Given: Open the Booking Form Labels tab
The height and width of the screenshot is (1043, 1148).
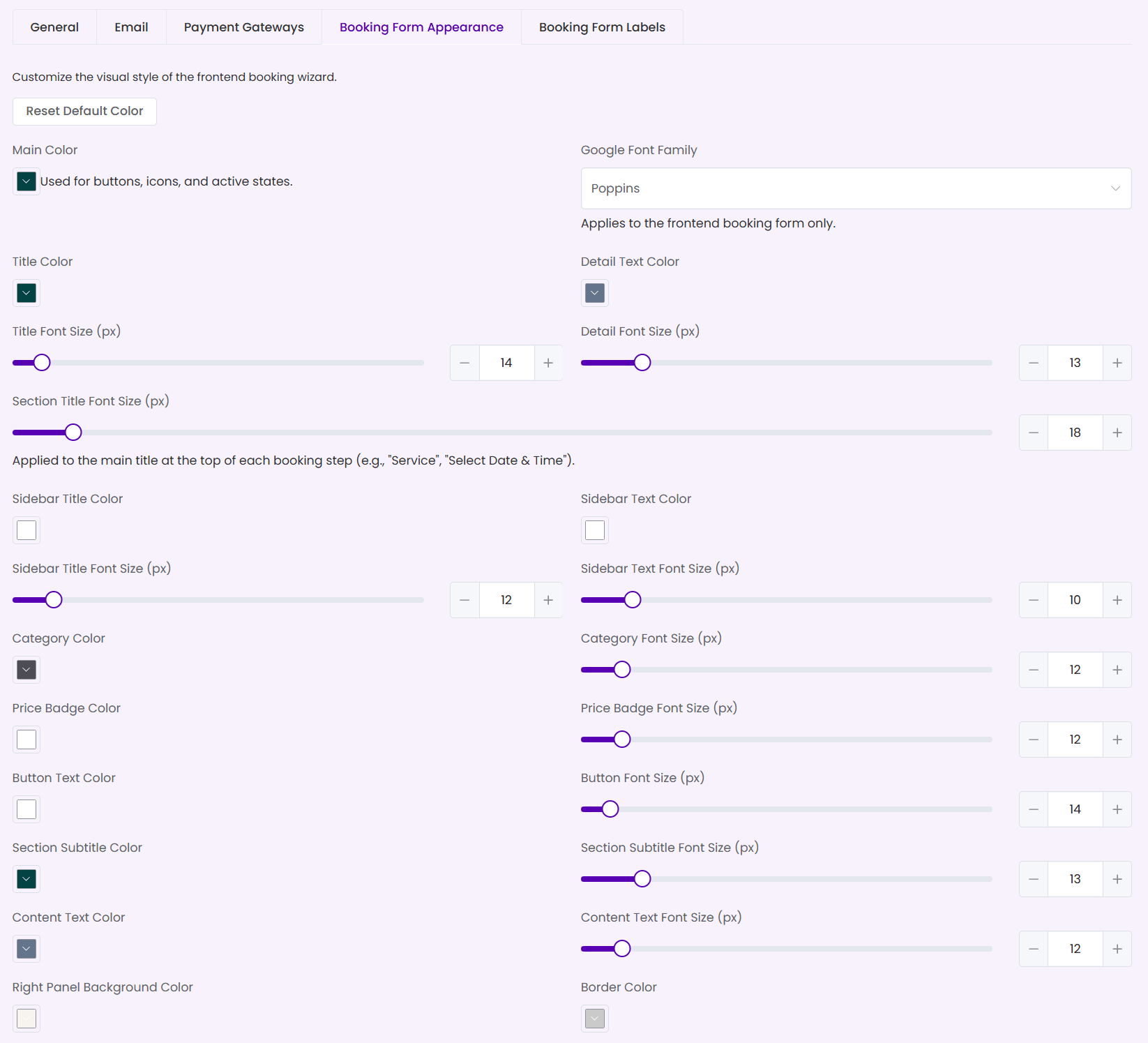Looking at the screenshot, I should [x=602, y=27].
